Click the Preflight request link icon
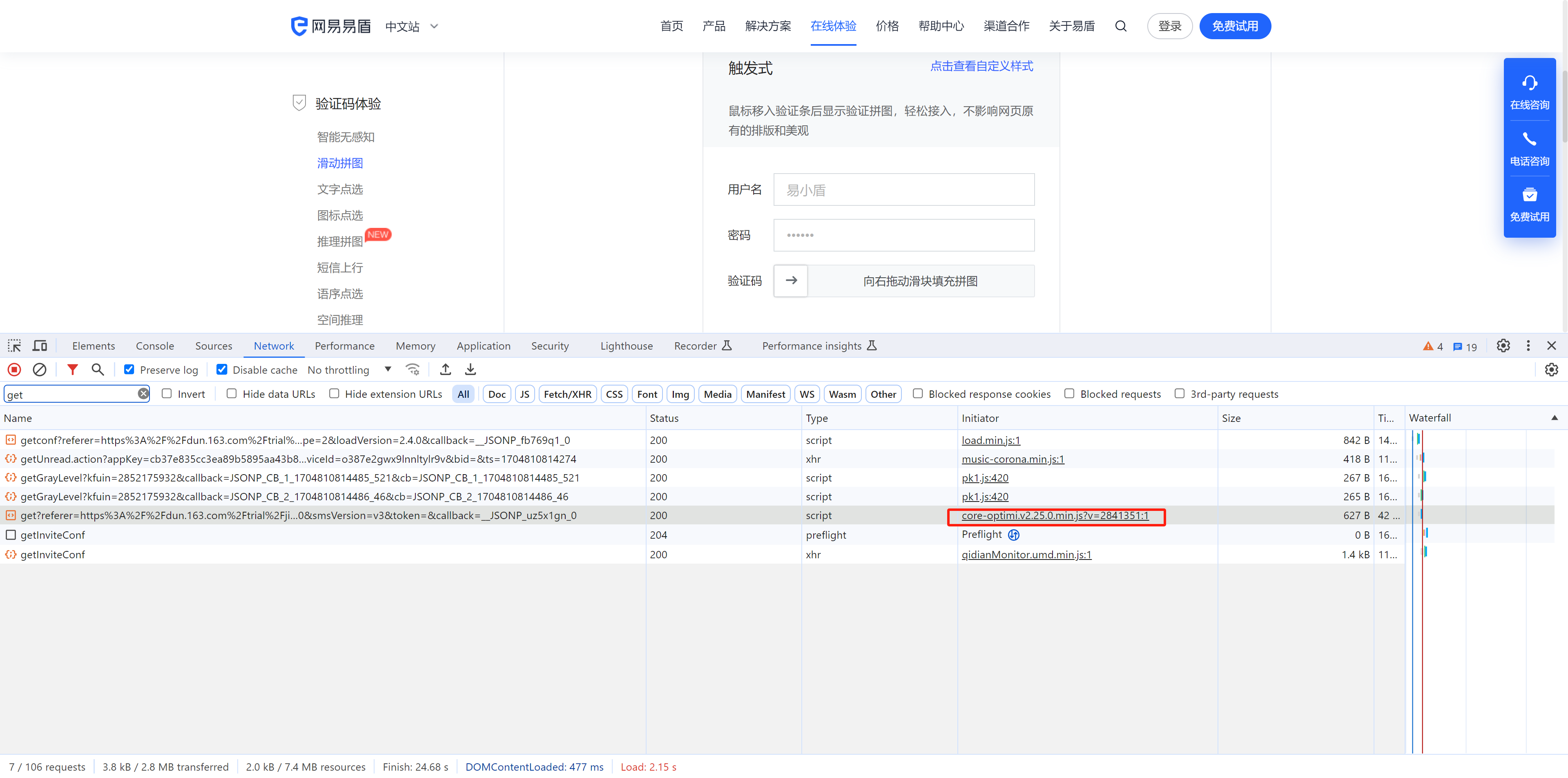Screen dimensions: 1568x778 tap(1013, 535)
